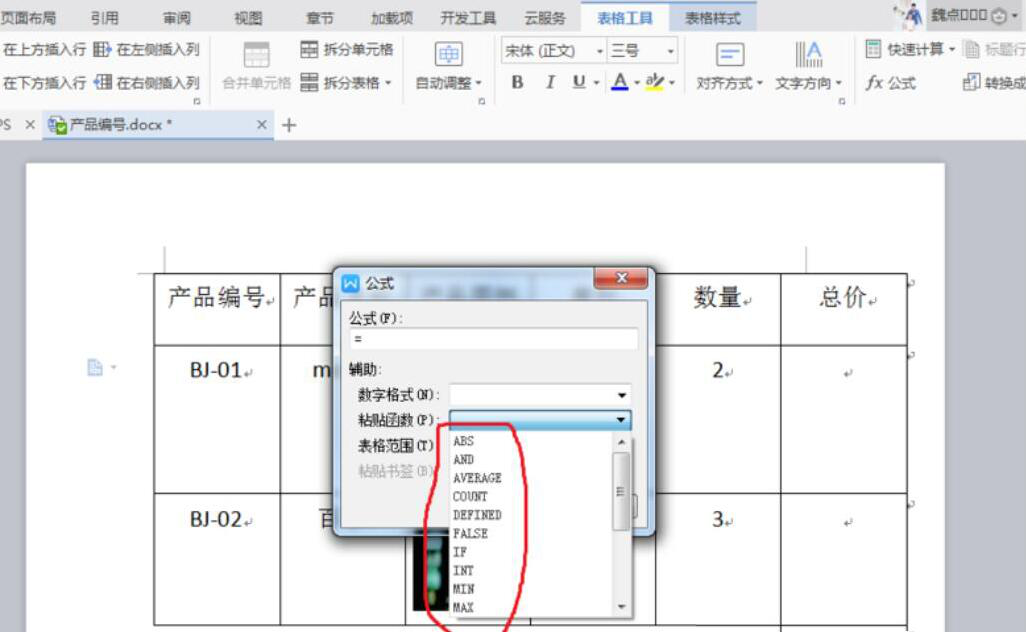1026x632 pixels.
Task: Switch to the 加载项 ribbon tab
Action: (x=392, y=18)
